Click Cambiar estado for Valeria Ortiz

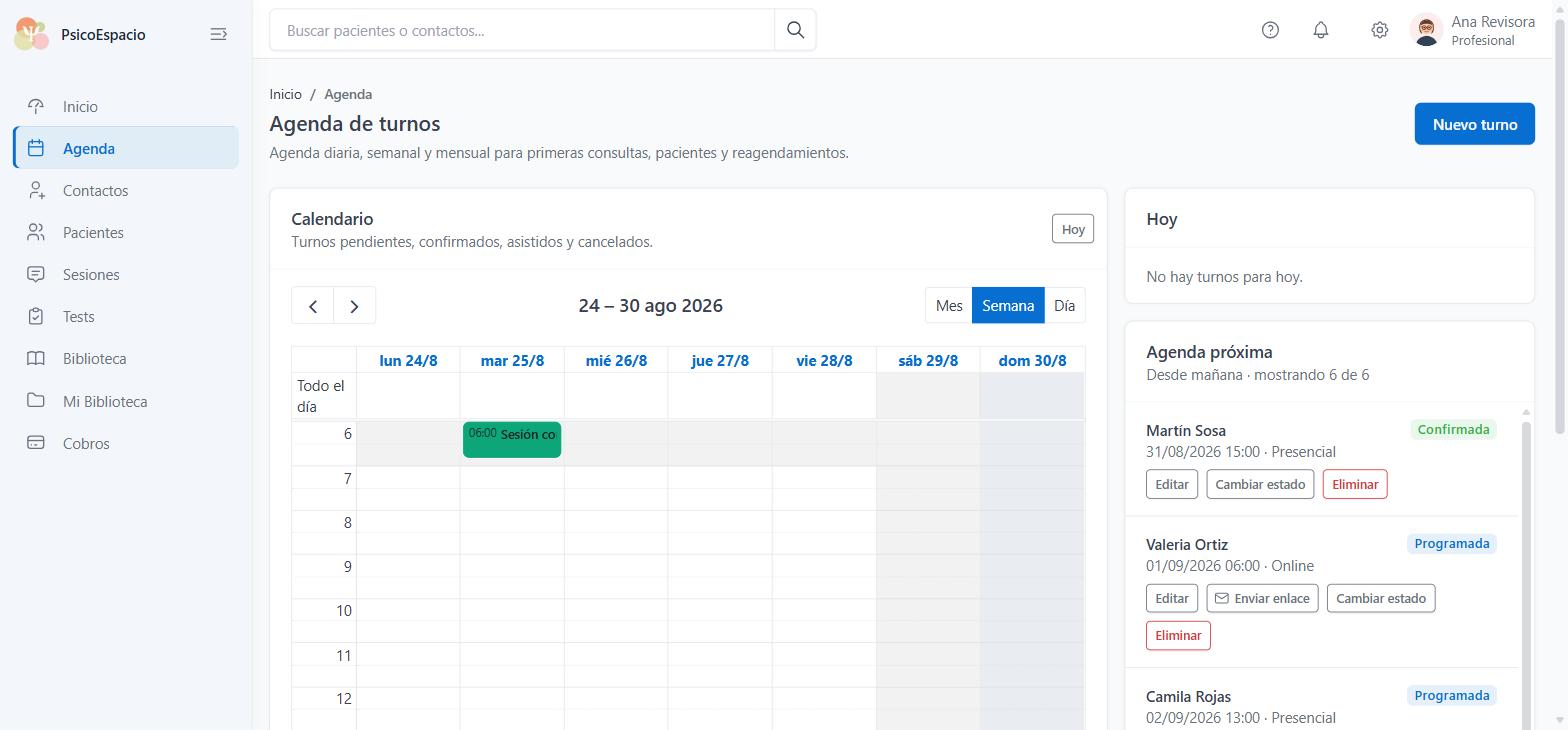click(x=1381, y=598)
